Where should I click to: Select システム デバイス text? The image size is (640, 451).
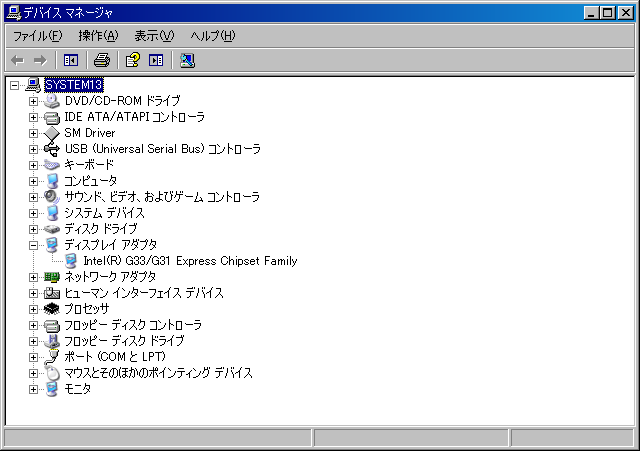click(104, 213)
